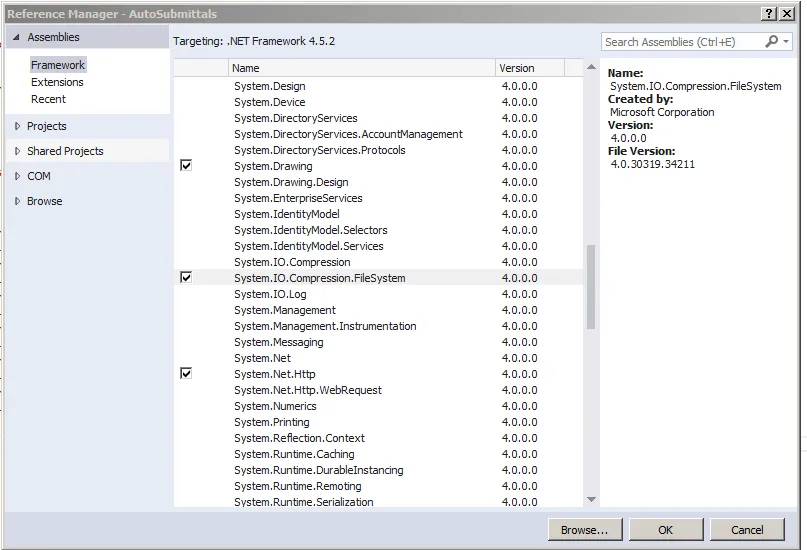Click the scrollbar down arrow
The image size is (807, 550).
[x=591, y=499]
